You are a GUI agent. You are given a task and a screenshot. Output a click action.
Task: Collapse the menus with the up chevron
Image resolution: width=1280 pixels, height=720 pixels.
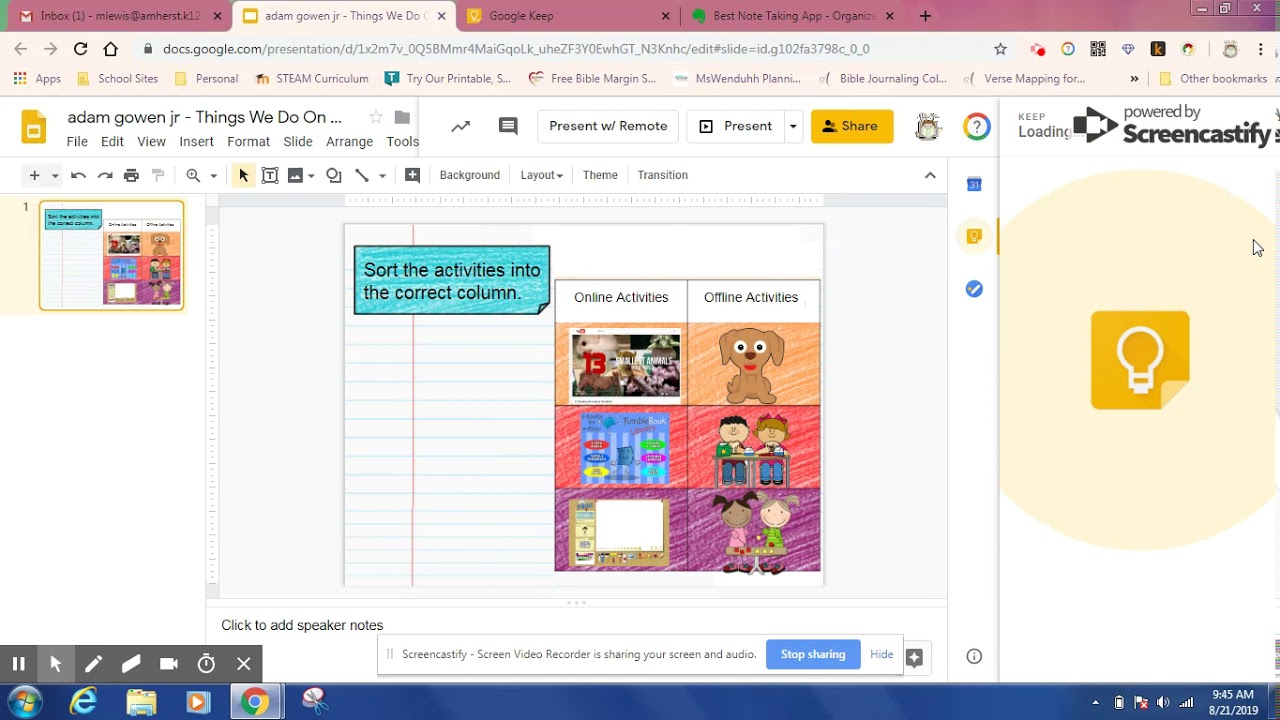[930, 175]
